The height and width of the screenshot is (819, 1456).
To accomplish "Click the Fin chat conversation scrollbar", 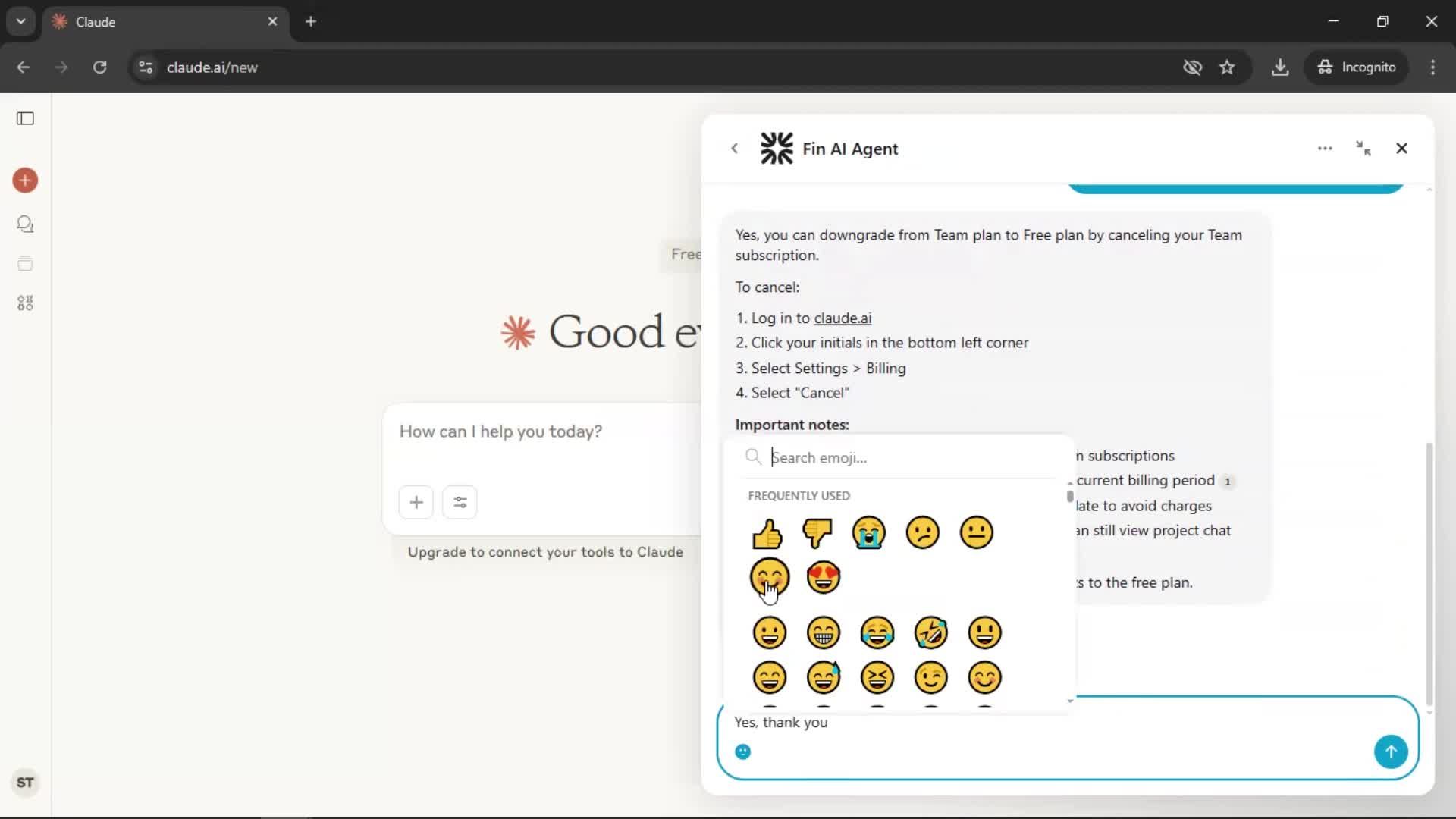I will [x=1429, y=575].
